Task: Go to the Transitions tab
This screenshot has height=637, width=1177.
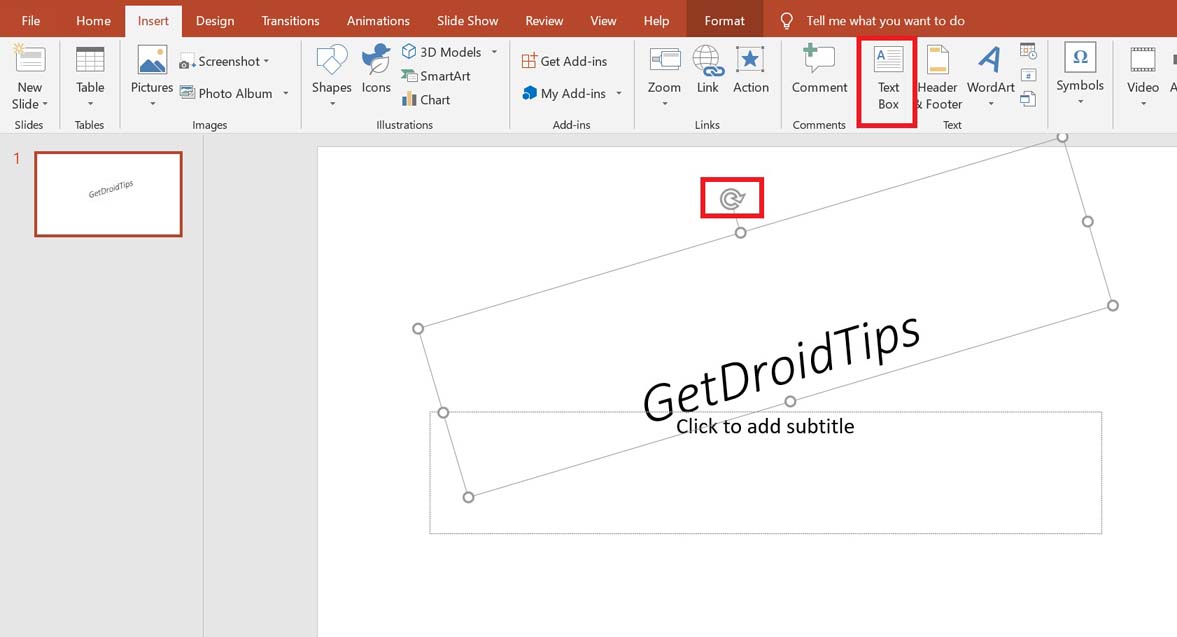Action: pyautogui.click(x=290, y=21)
